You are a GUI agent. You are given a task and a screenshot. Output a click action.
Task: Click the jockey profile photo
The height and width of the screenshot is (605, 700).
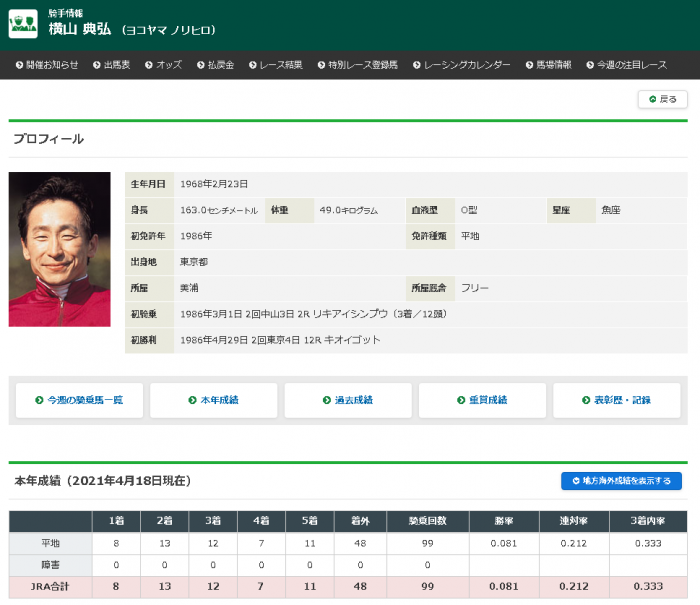coord(59,249)
